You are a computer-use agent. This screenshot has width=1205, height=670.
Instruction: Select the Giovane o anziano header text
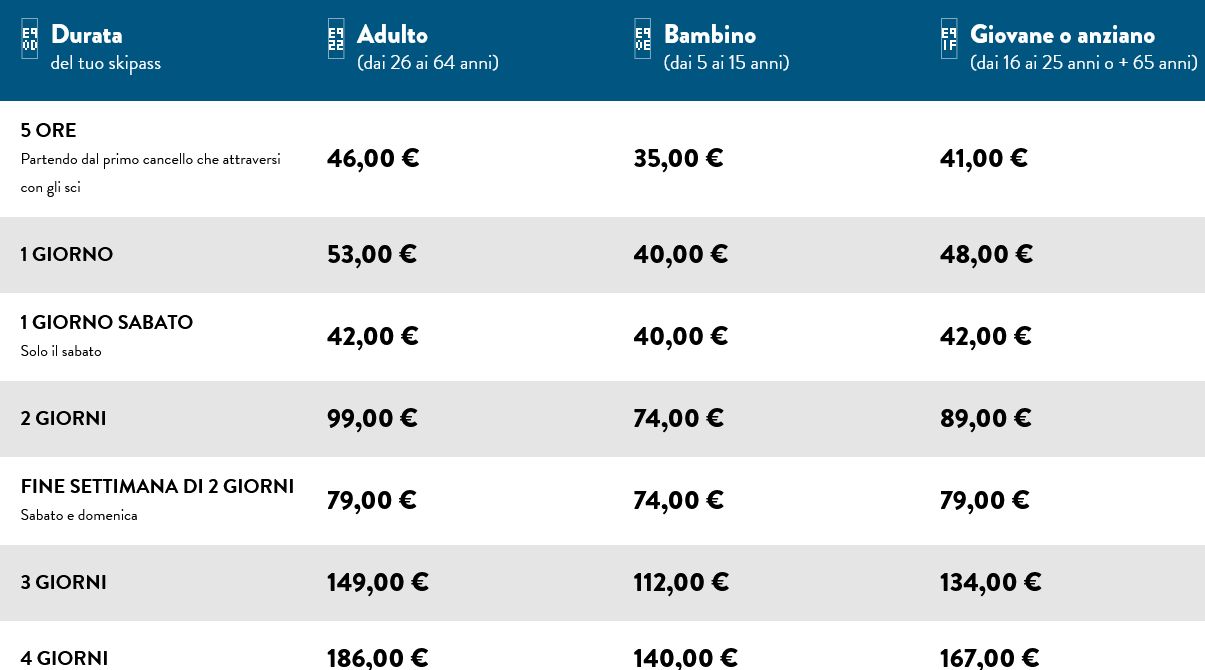[x=1062, y=35]
